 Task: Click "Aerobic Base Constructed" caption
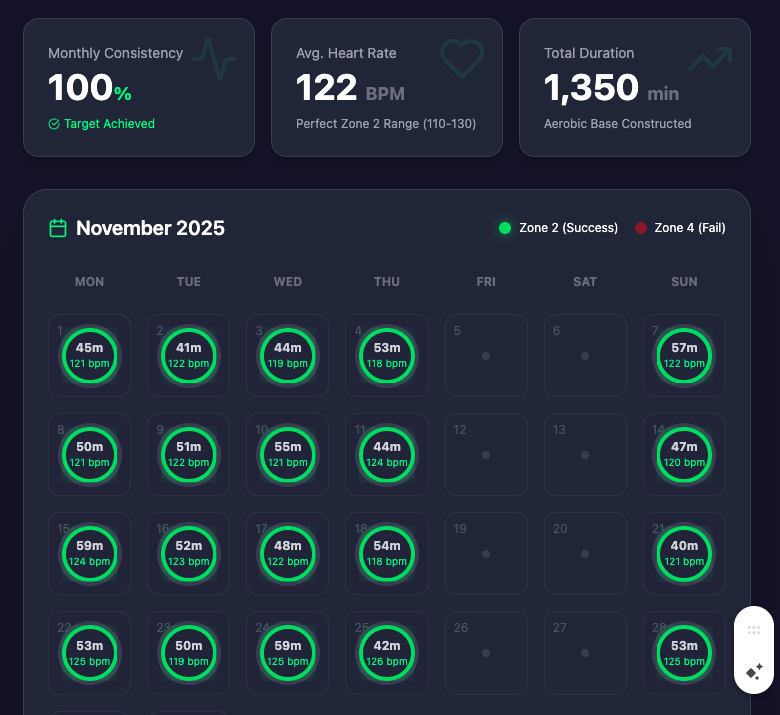[x=618, y=124]
